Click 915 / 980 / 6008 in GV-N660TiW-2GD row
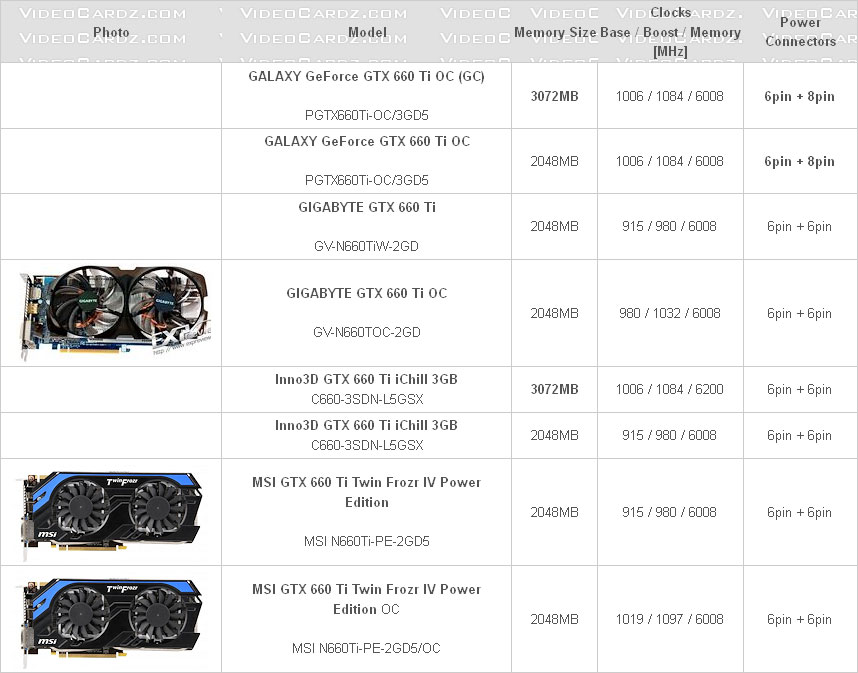The height and width of the screenshot is (673, 858). [669, 226]
